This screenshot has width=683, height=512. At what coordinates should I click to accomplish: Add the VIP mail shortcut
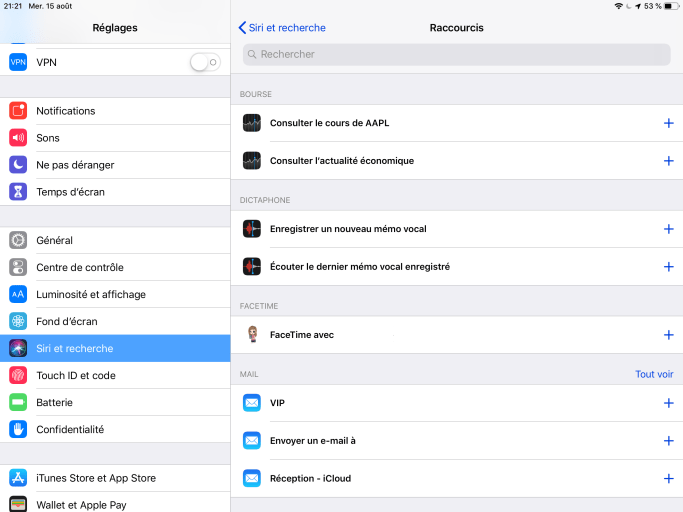tap(668, 403)
